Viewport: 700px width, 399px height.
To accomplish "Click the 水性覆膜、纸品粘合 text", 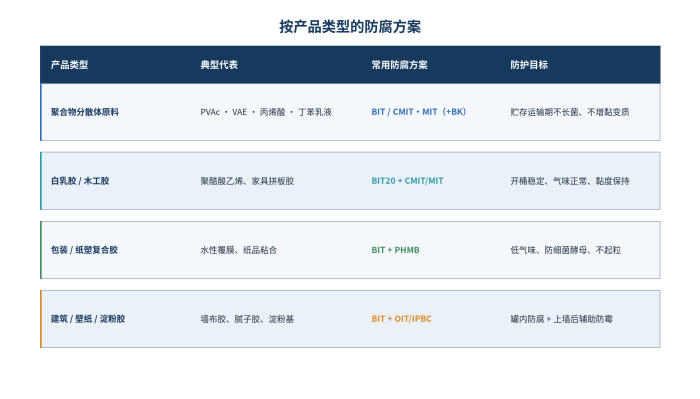I will click(x=238, y=250).
